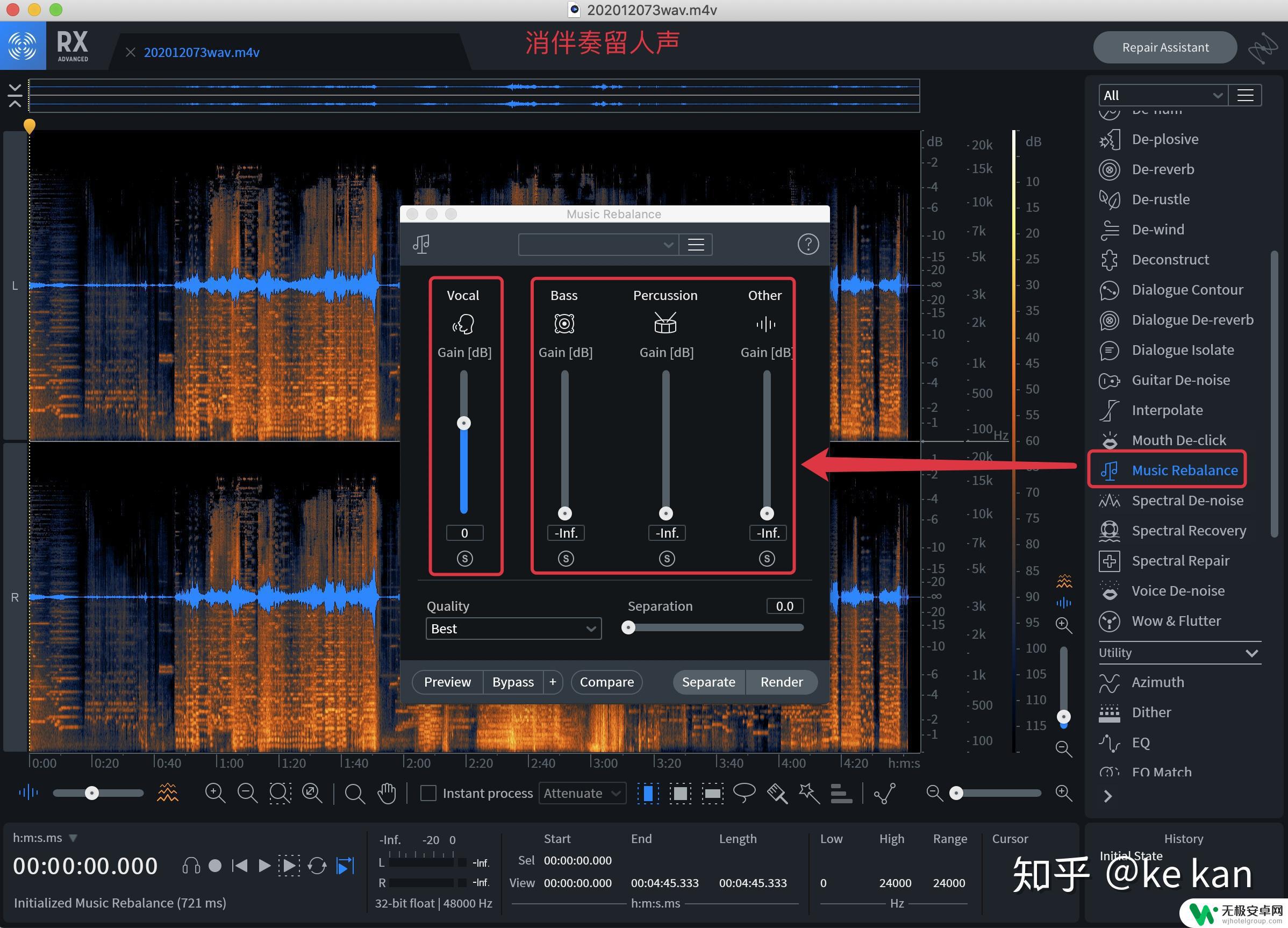Toggle Bypass in Music Rebalance
Screen dimensions: 1288x928
tap(513, 682)
